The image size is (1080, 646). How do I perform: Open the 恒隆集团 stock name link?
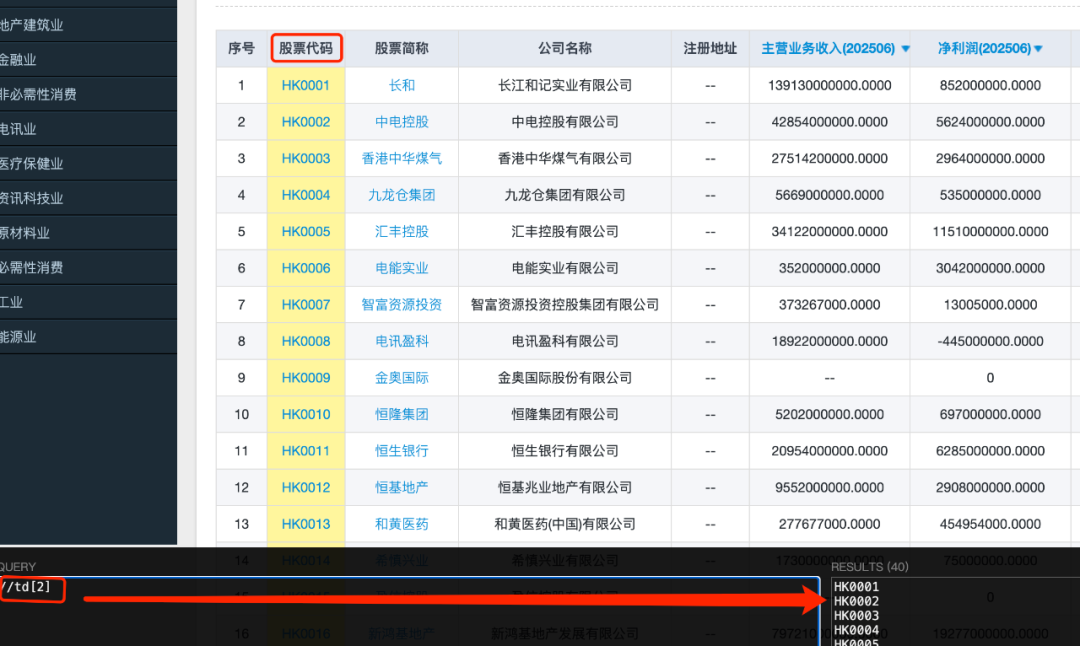pos(402,414)
